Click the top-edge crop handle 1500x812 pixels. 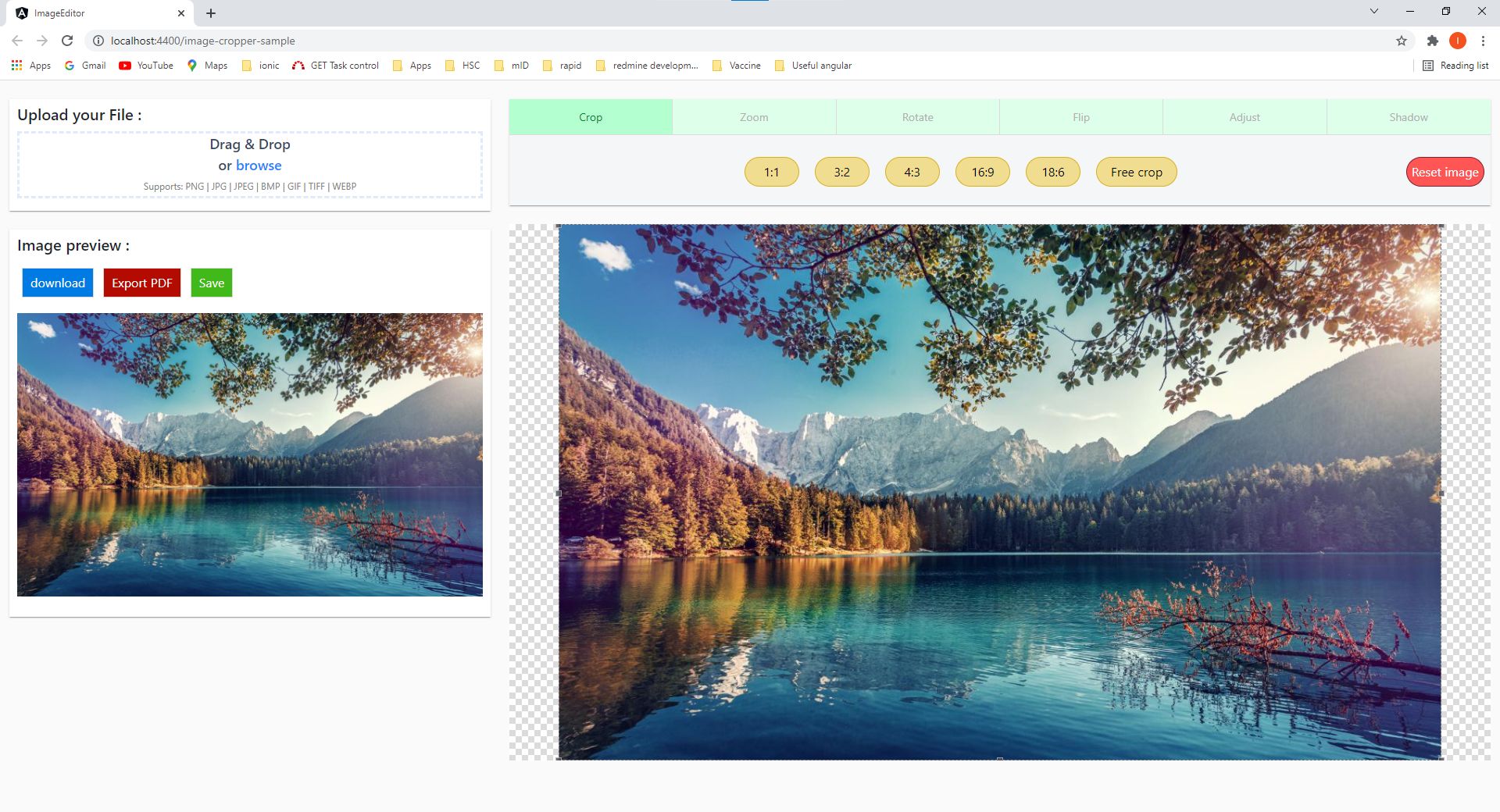pos(1000,226)
